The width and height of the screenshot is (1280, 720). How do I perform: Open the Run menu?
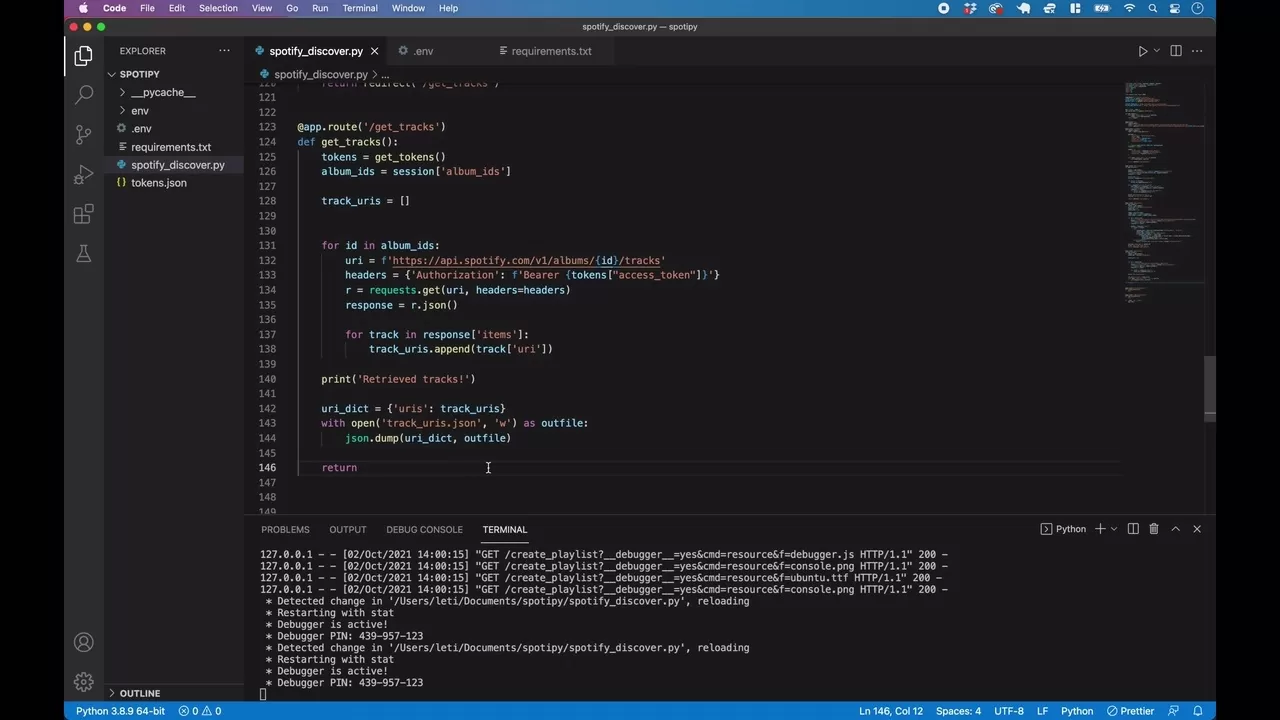pos(320,8)
